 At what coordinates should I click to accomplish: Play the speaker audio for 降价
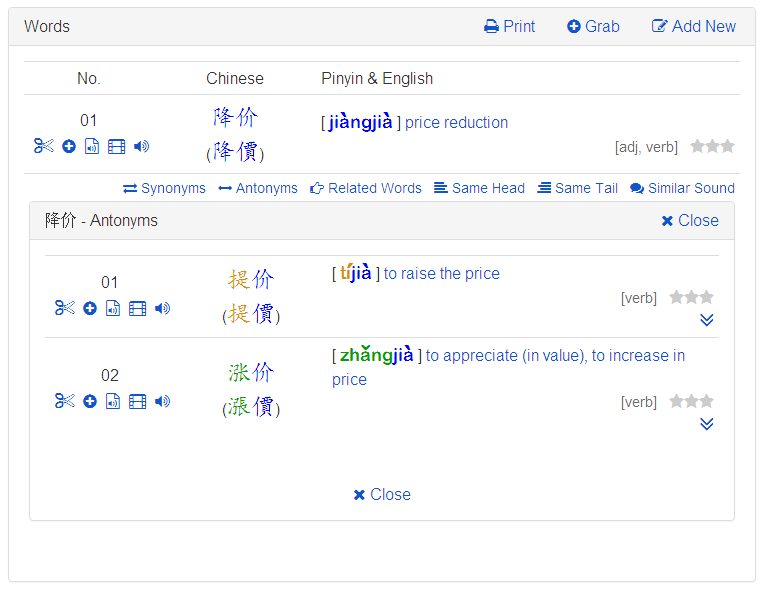[141, 146]
